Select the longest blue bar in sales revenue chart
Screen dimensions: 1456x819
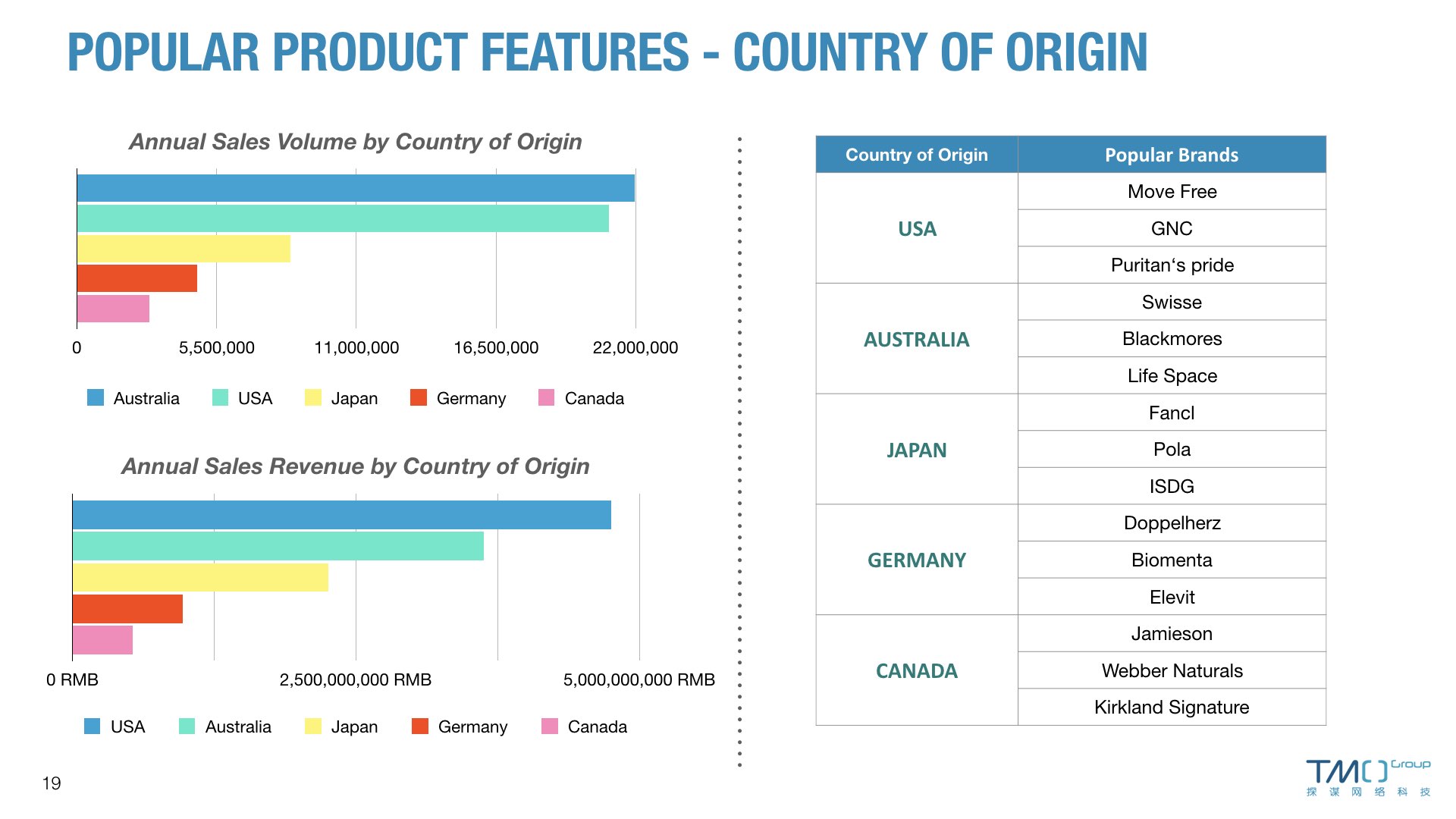pyautogui.click(x=342, y=515)
